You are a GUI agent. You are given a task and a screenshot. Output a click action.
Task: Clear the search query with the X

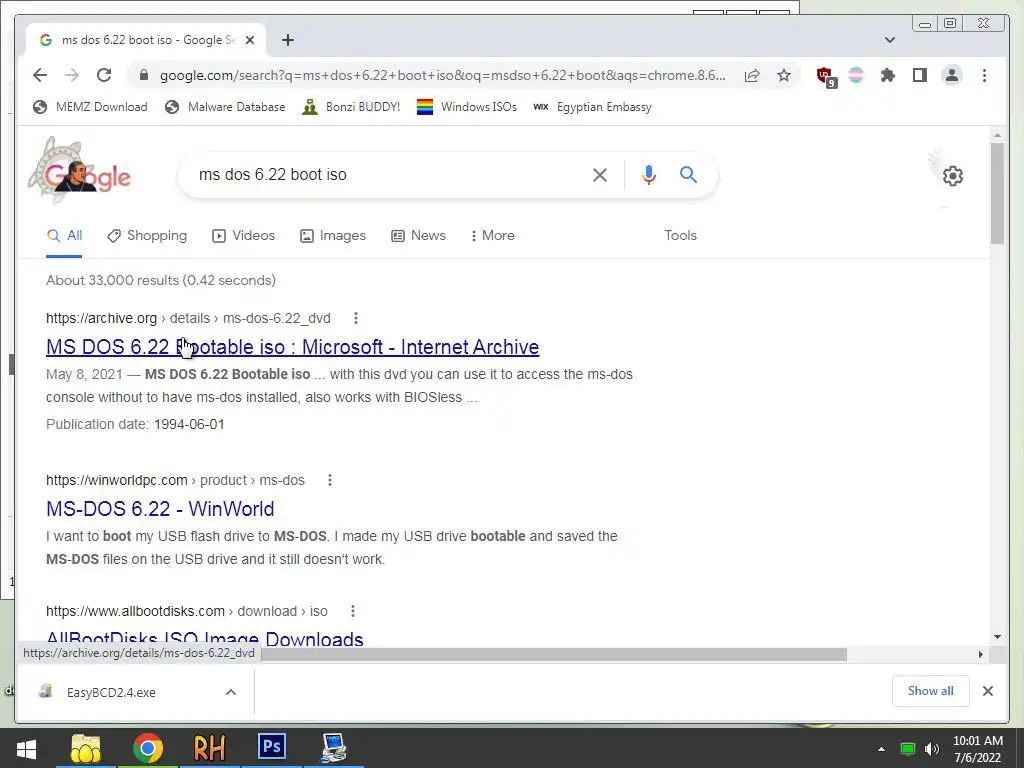pyautogui.click(x=600, y=174)
